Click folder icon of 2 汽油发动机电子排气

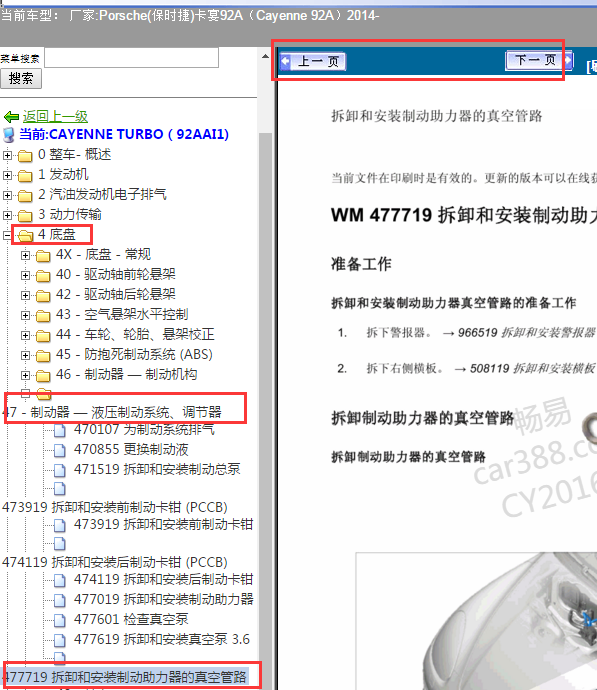pyautogui.click(x=25, y=195)
